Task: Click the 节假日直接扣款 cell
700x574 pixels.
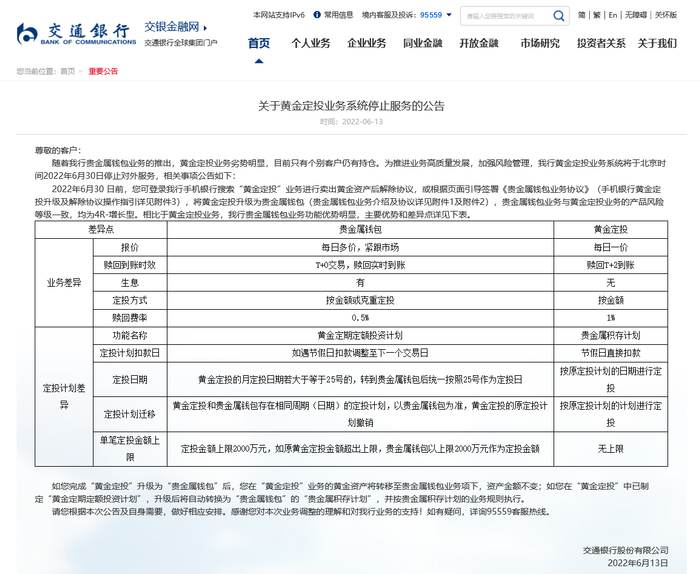Action: (611, 353)
